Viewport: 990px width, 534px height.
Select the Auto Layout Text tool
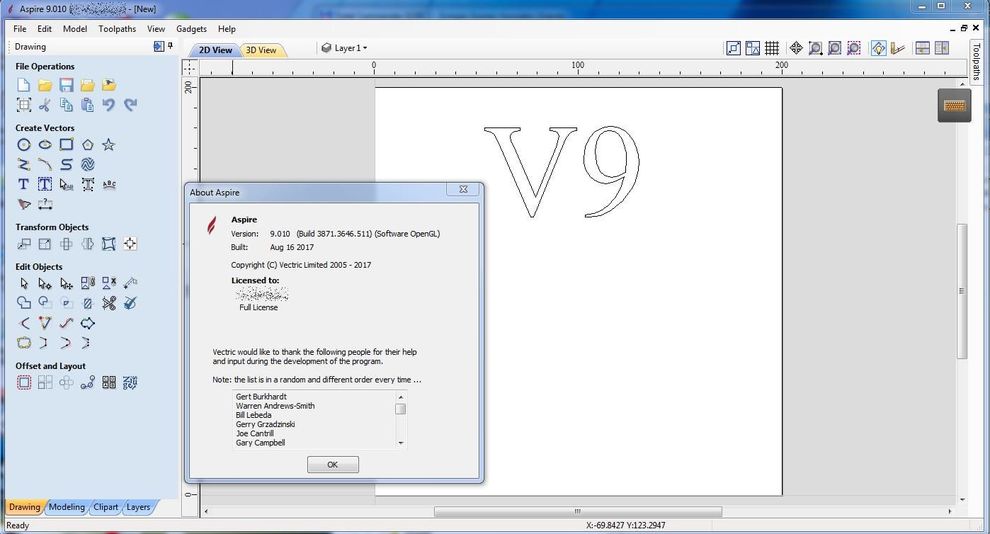[45, 184]
